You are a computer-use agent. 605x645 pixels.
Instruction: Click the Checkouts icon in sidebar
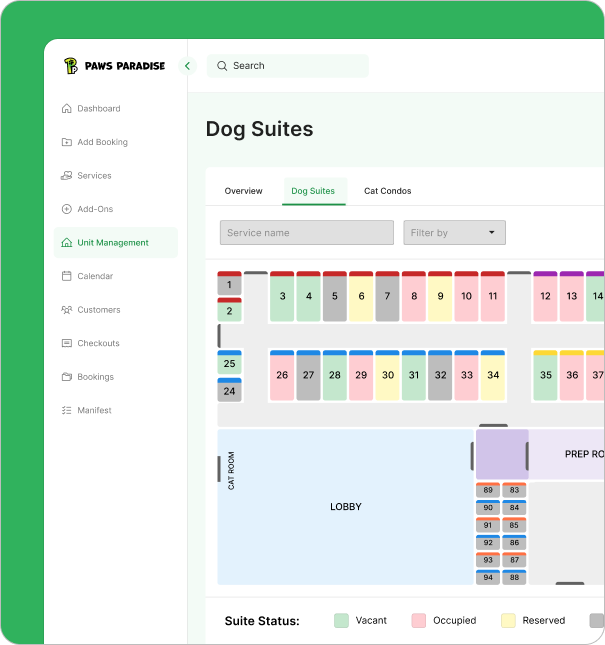point(67,343)
